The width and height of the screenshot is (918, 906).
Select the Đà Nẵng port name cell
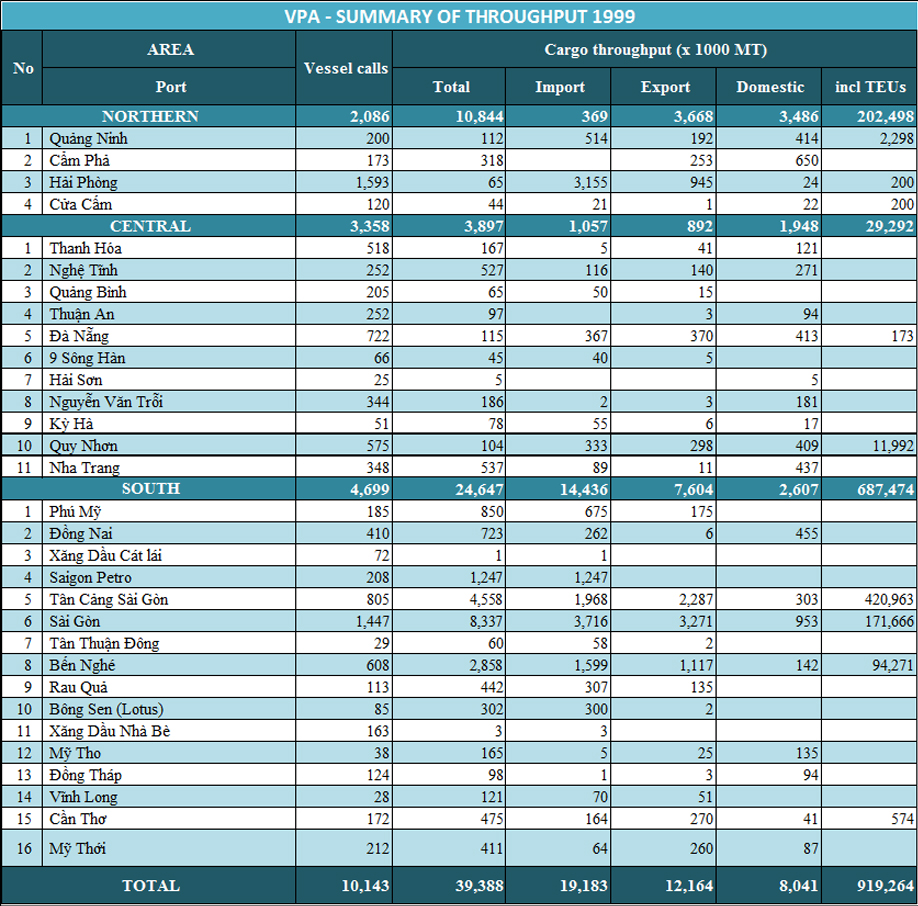[79, 336]
